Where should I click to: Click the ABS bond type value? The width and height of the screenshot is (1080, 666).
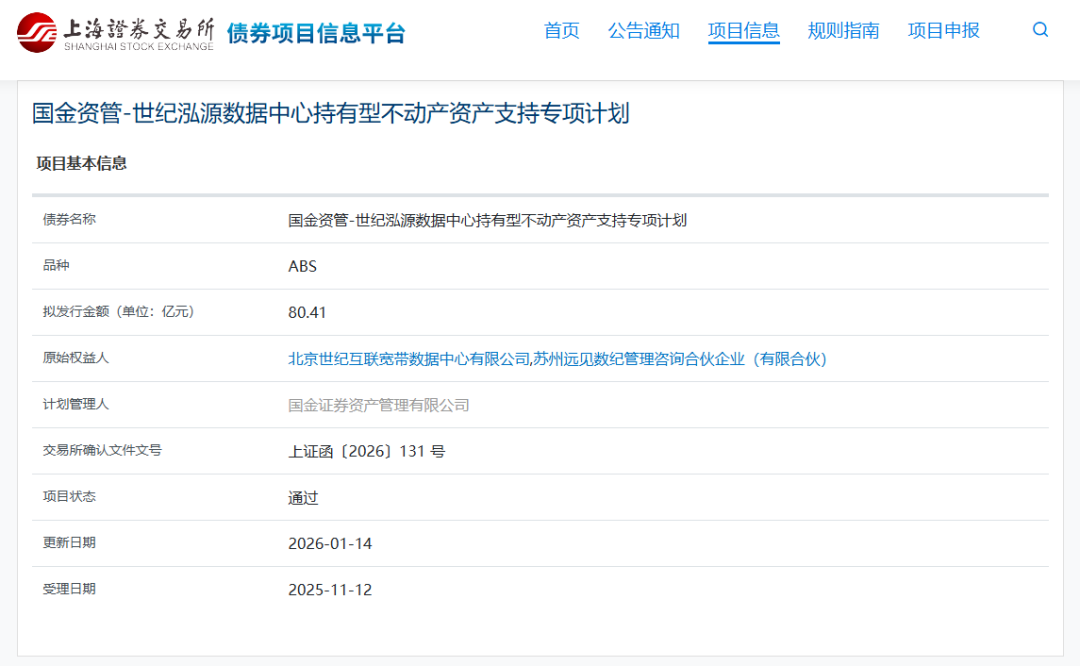point(303,266)
